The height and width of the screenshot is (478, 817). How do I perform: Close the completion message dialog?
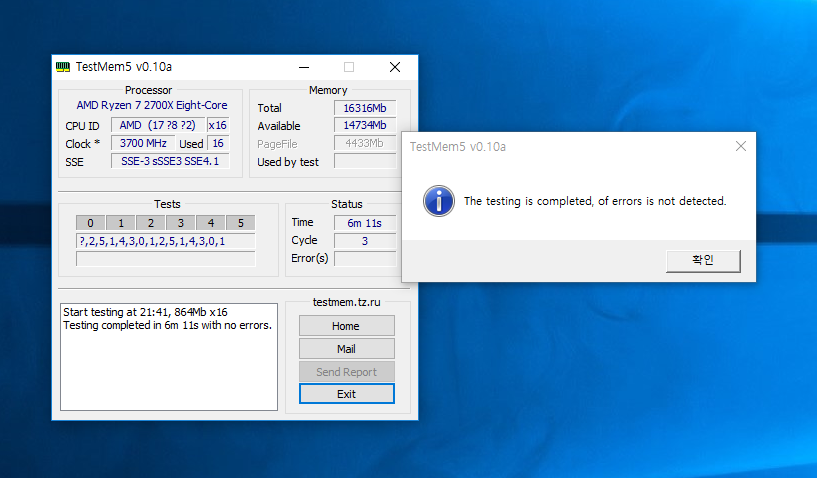pos(740,146)
